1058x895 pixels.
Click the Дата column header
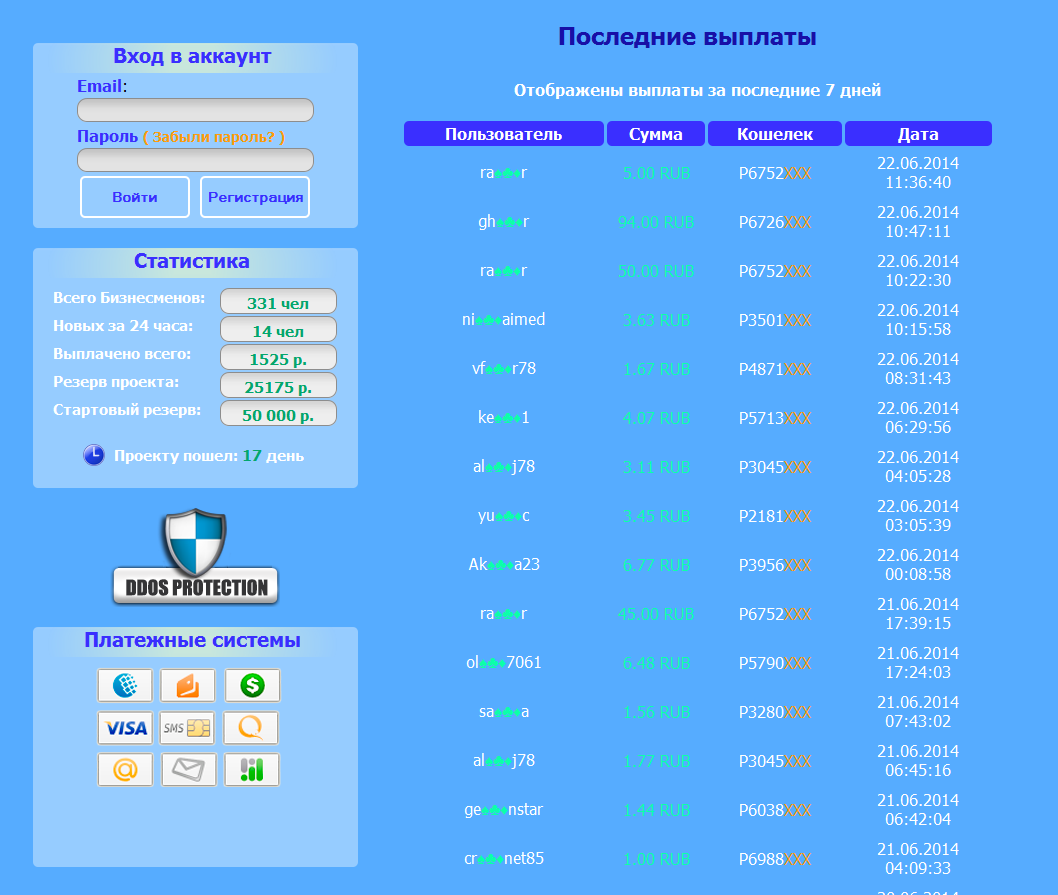click(x=918, y=134)
